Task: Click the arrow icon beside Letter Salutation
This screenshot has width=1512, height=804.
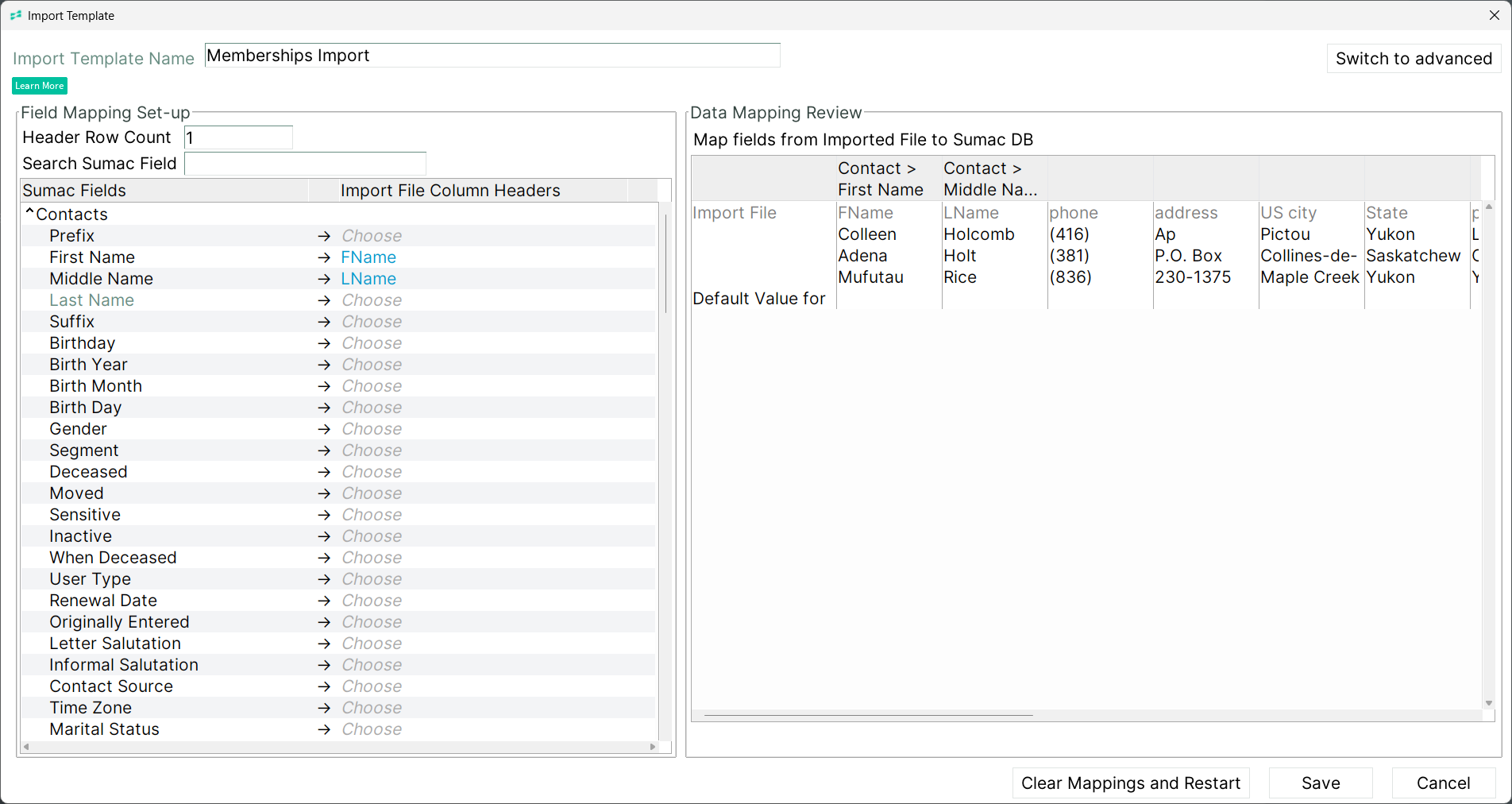Action: pos(324,644)
